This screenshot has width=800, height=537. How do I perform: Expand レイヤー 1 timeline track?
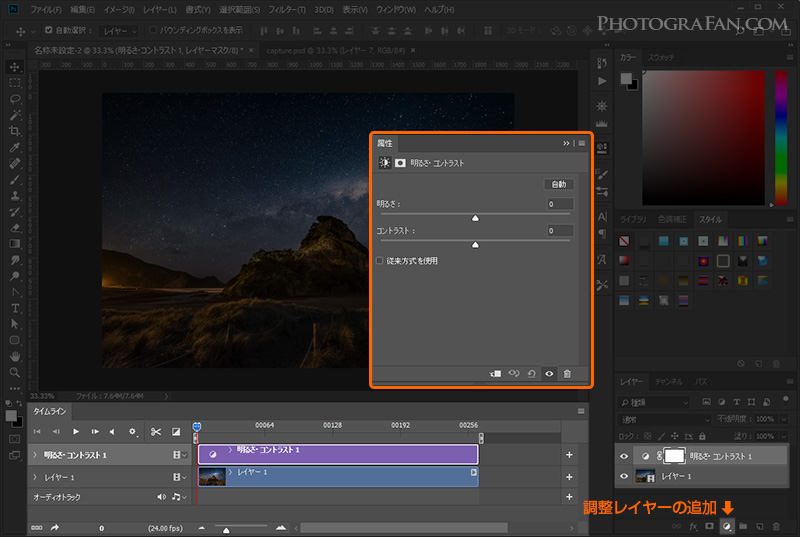35,477
